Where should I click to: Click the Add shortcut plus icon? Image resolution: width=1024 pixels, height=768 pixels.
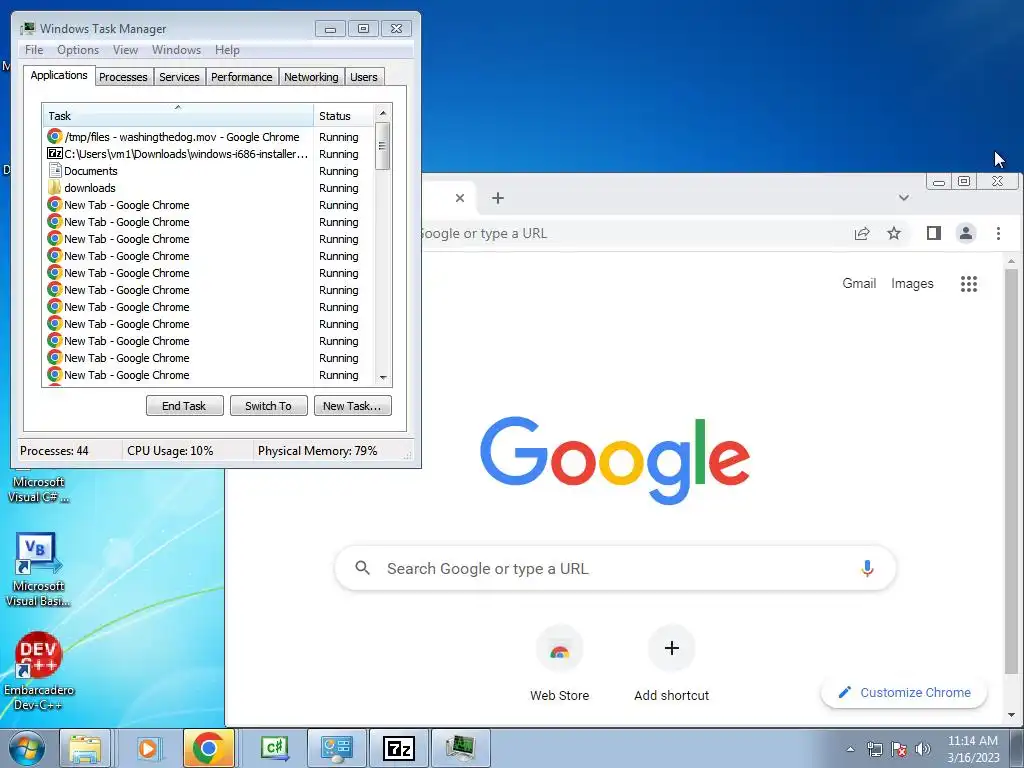[x=671, y=648]
